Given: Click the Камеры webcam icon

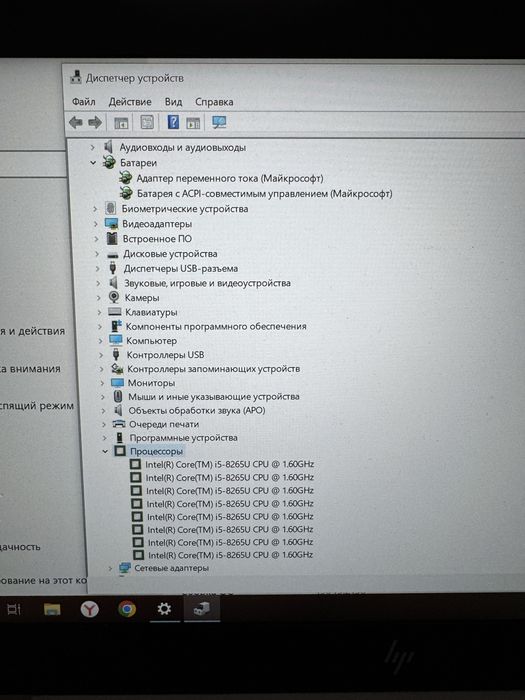Looking at the screenshot, I should pyautogui.click(x=114, y=297).
